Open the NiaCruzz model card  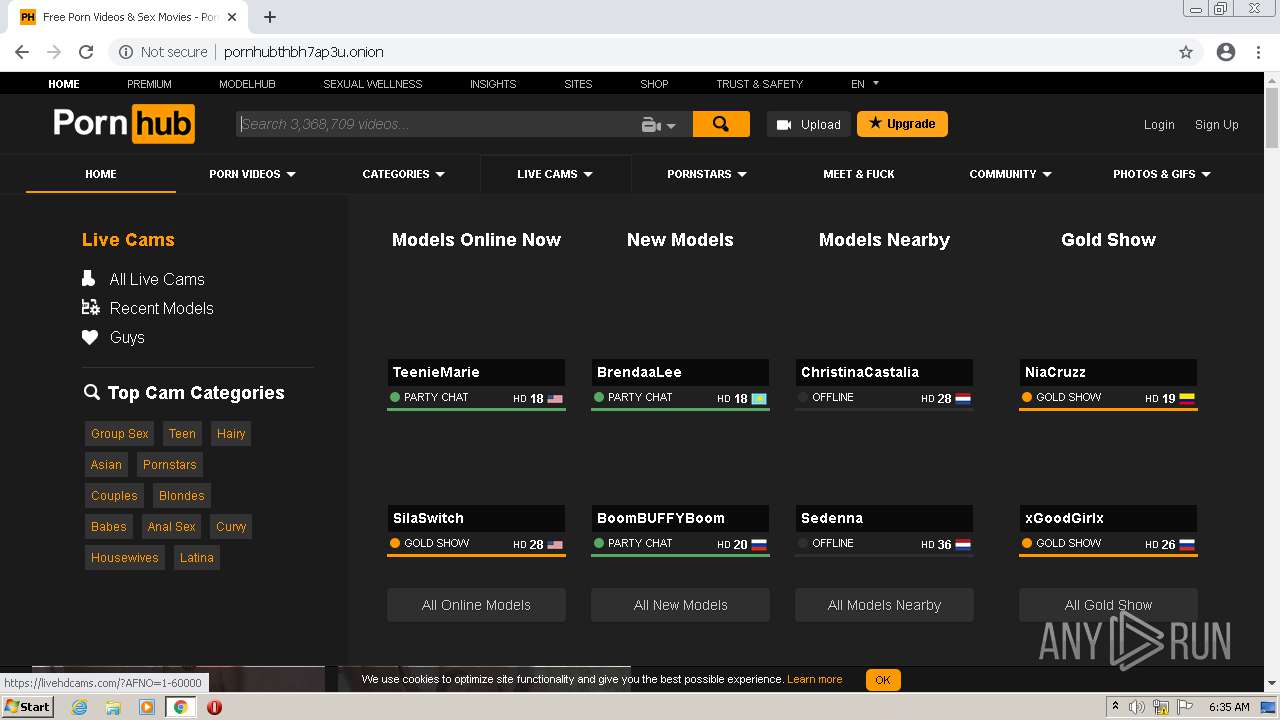click(1108, 385)
